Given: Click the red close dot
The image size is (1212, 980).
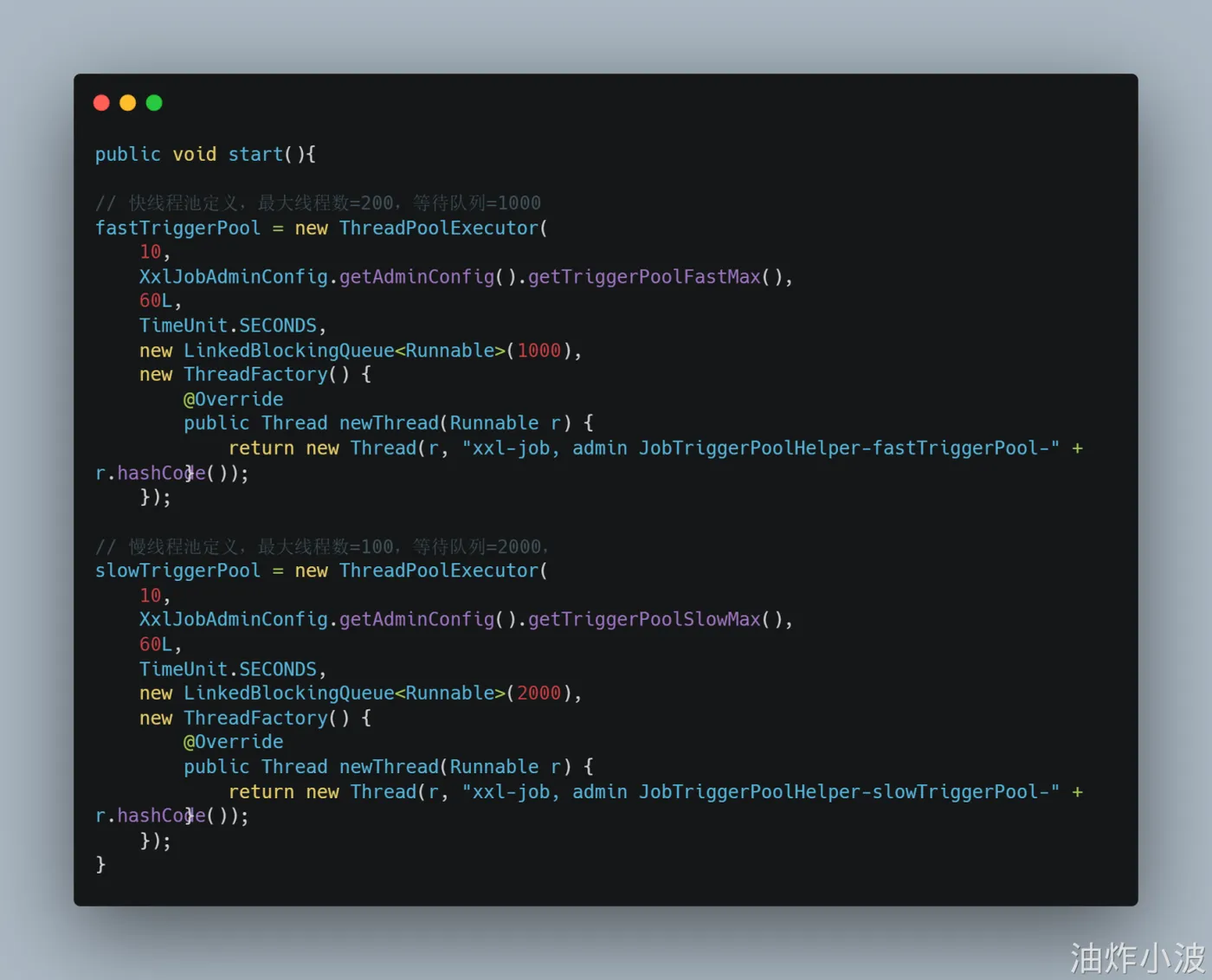Looking at the screenshot, I should (101, 103).
